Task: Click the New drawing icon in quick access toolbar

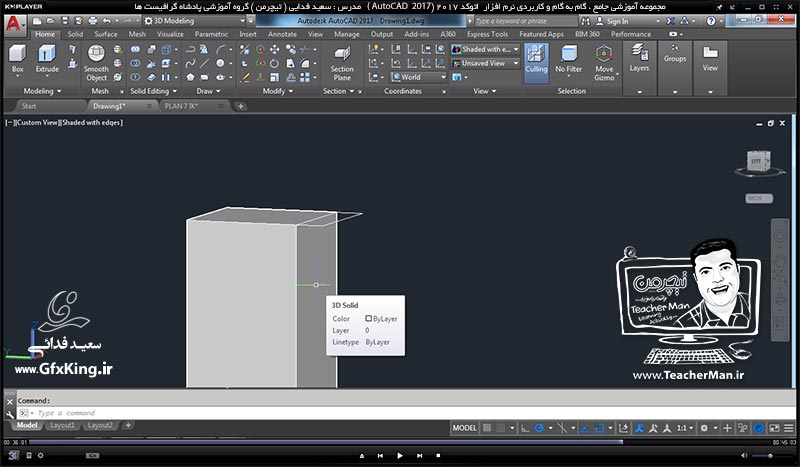Action: click(x=37, y=21)
